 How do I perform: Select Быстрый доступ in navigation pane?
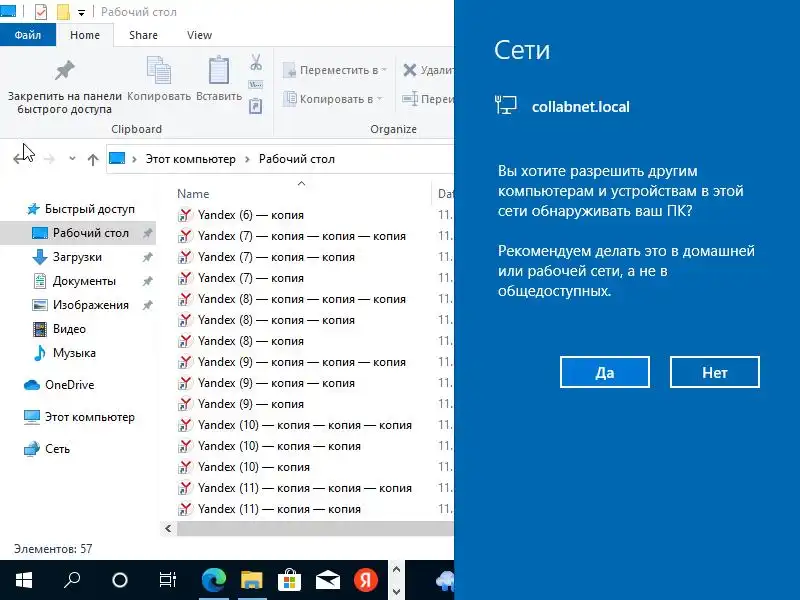[x=81, y=209]
